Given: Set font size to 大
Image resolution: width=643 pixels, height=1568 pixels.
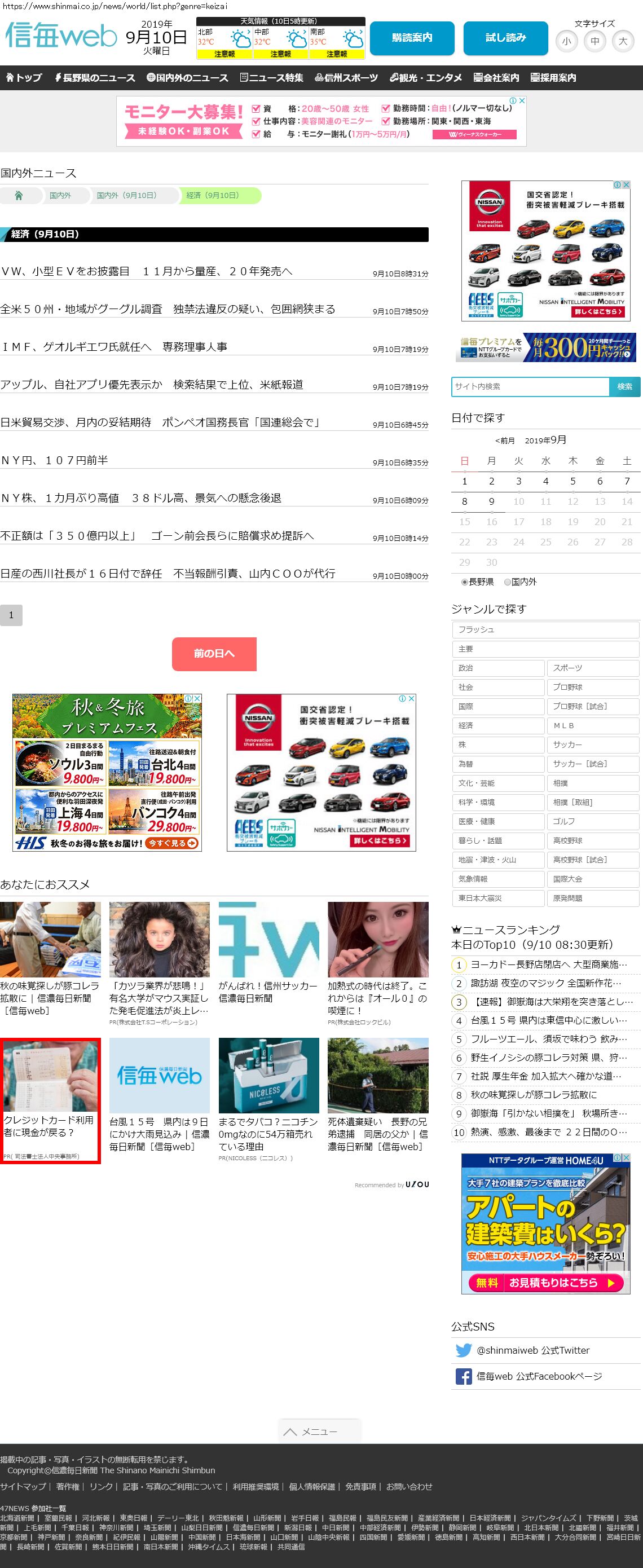Looking at the screenshot, I should pyautogui.click(x=623, y=41).
